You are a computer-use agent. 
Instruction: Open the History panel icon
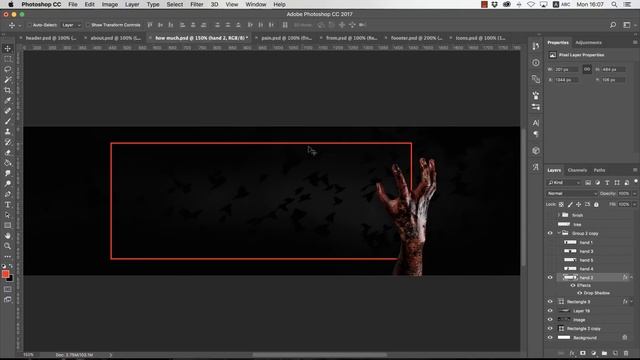(536, 46)
